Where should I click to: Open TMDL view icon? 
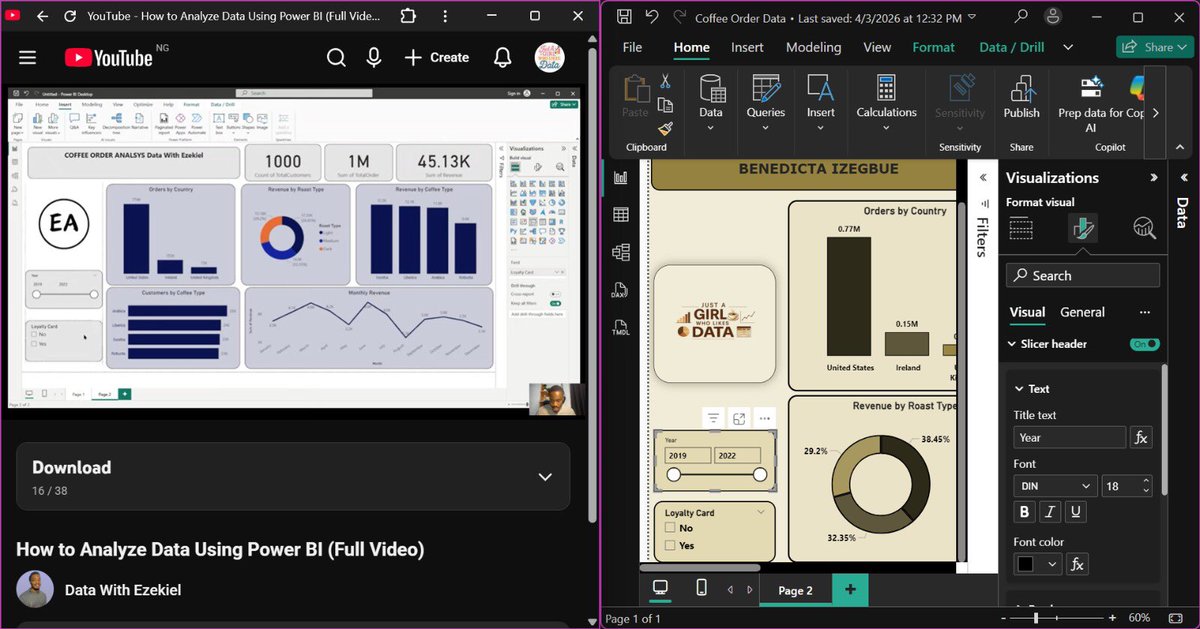point(620,327)
